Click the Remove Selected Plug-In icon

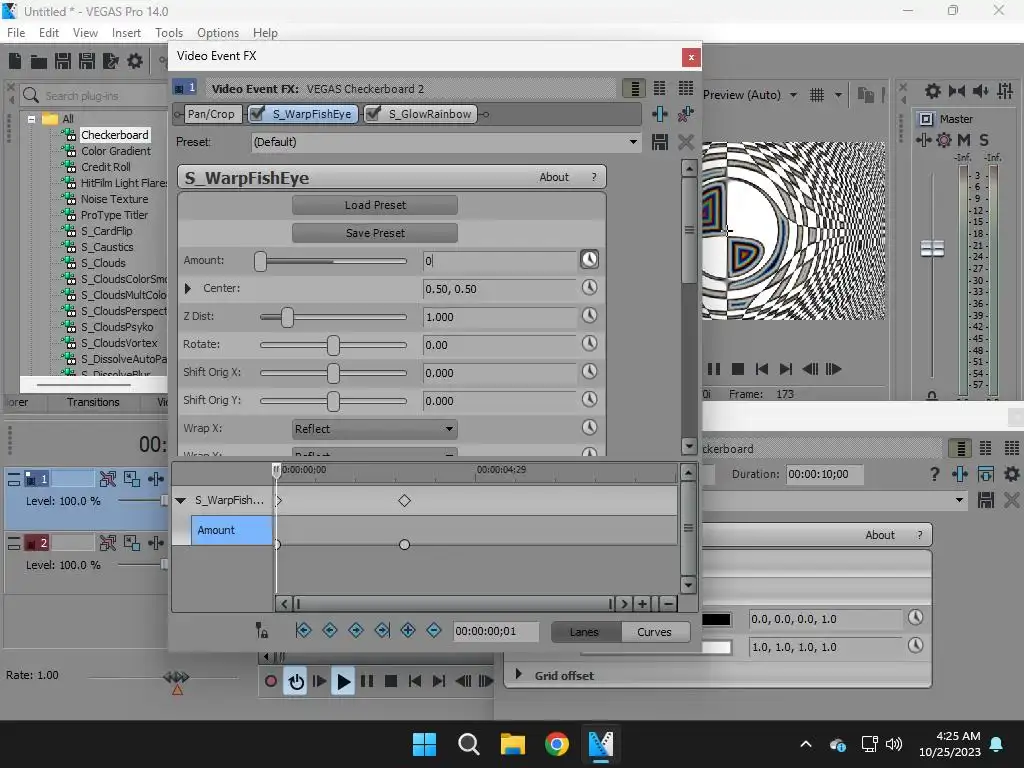tap(685, 114)
